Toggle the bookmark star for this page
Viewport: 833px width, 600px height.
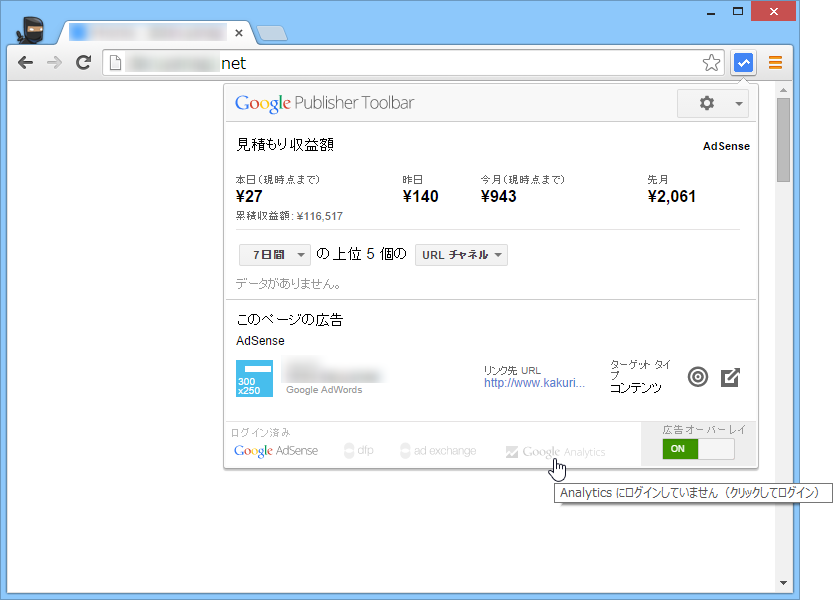point(711,62)
